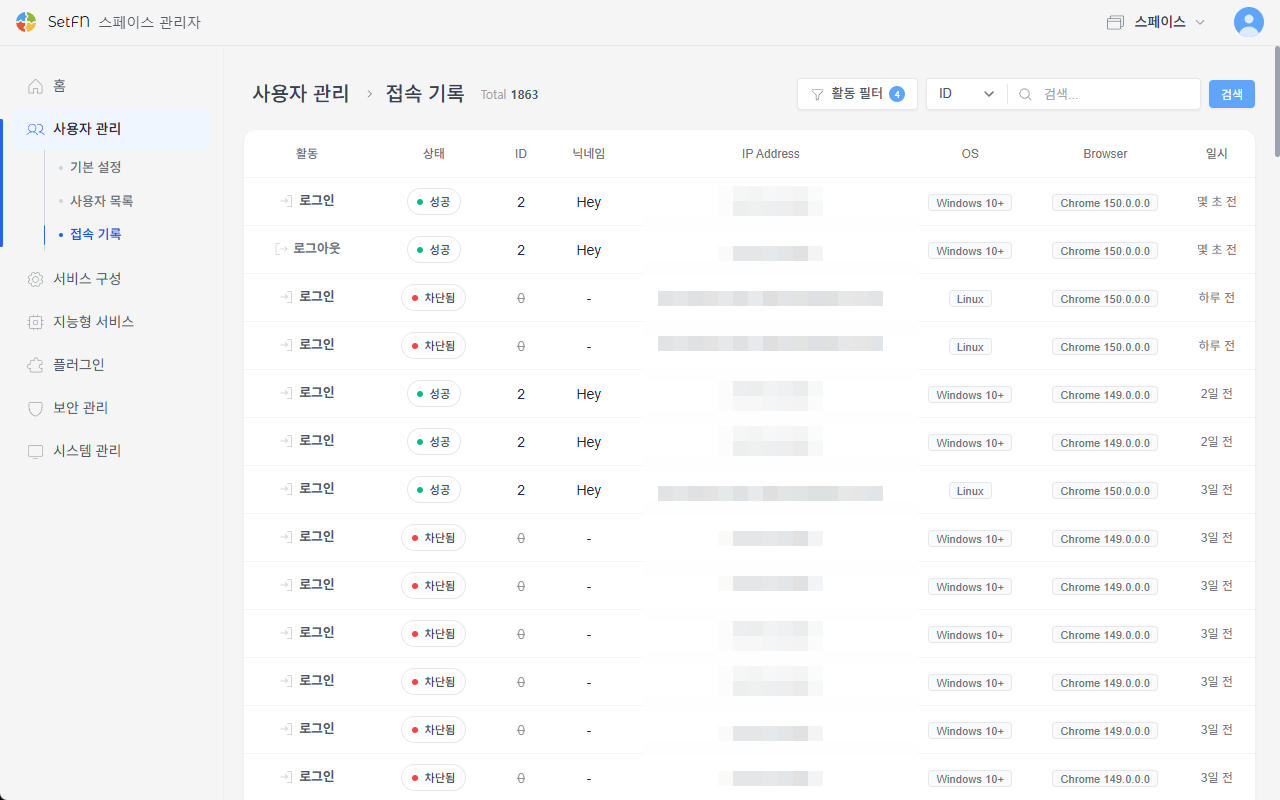Click the logout arrow icon beside 로그아웃
1280x800 pixels.
pos(281,249)
